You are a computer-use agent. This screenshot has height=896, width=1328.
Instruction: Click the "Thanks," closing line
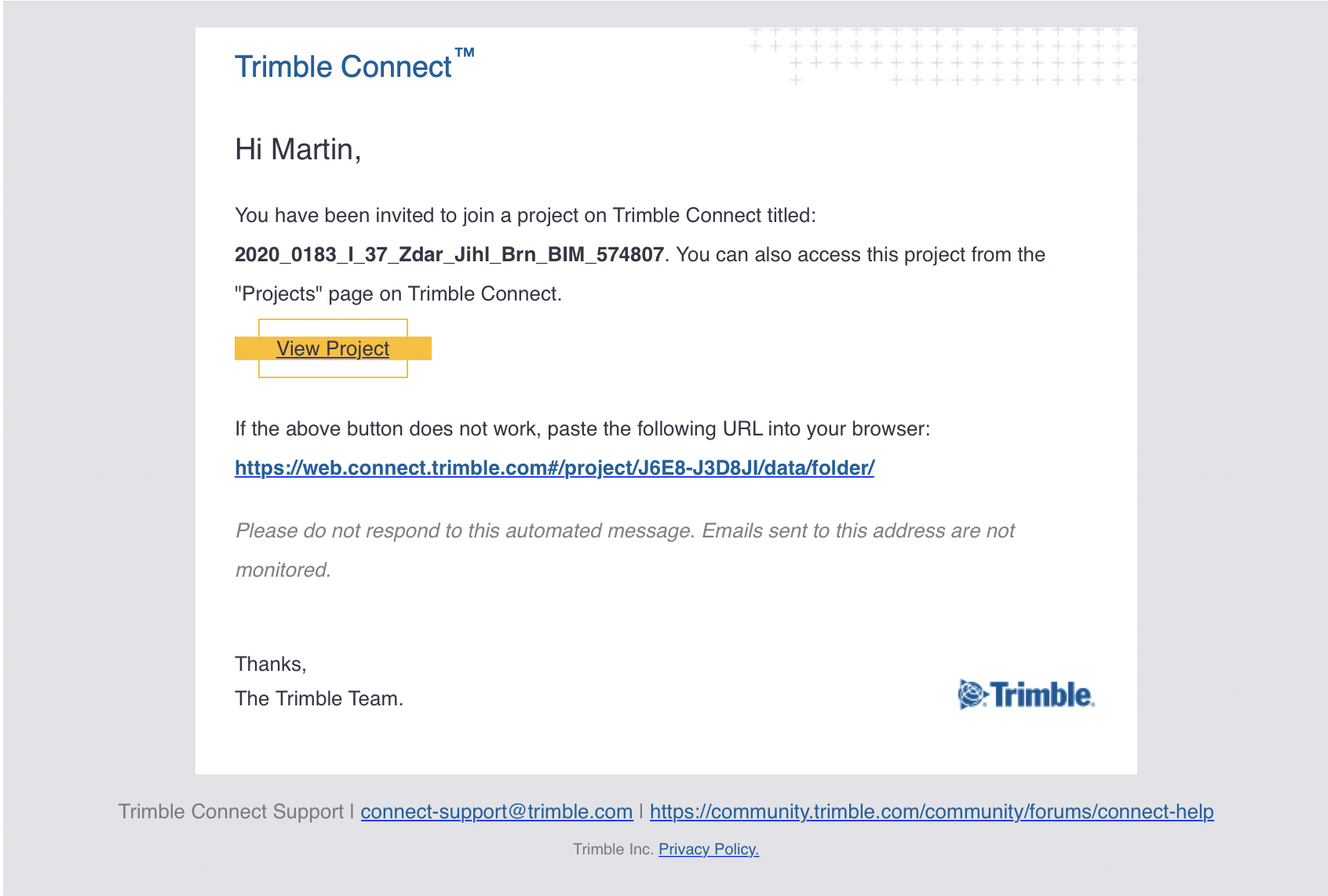(x=271, y=664)
